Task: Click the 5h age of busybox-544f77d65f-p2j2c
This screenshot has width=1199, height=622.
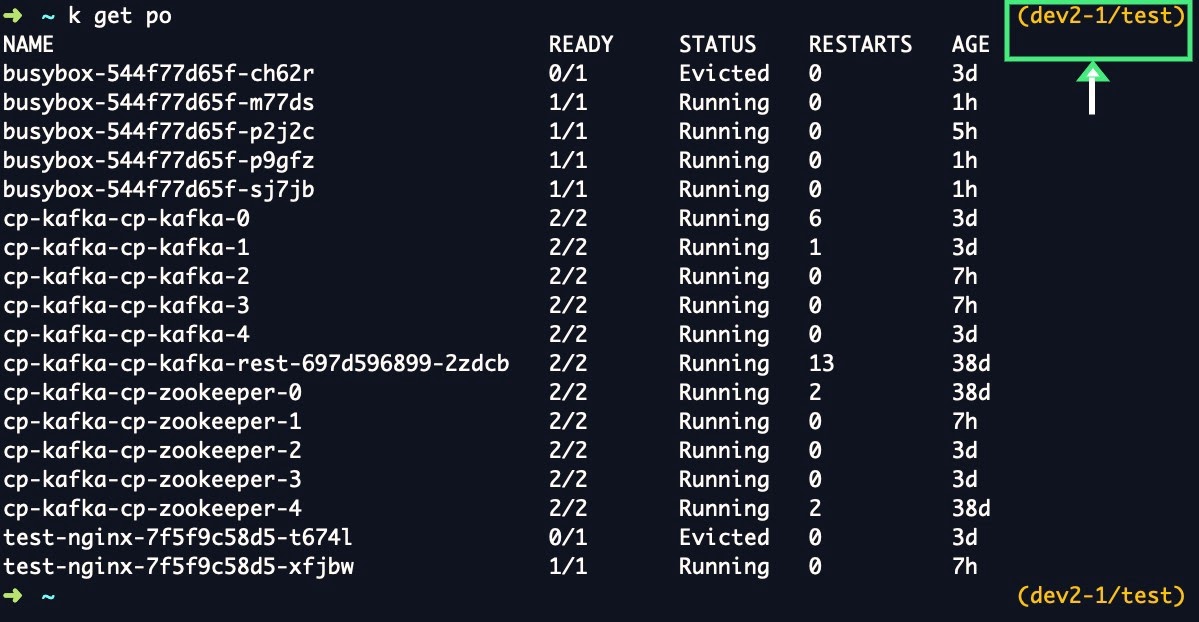Action: 964,132
